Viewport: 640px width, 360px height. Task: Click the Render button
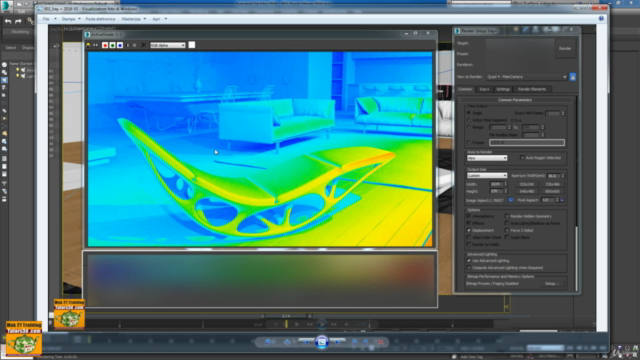pyautogui.click(x=565, y=49)
